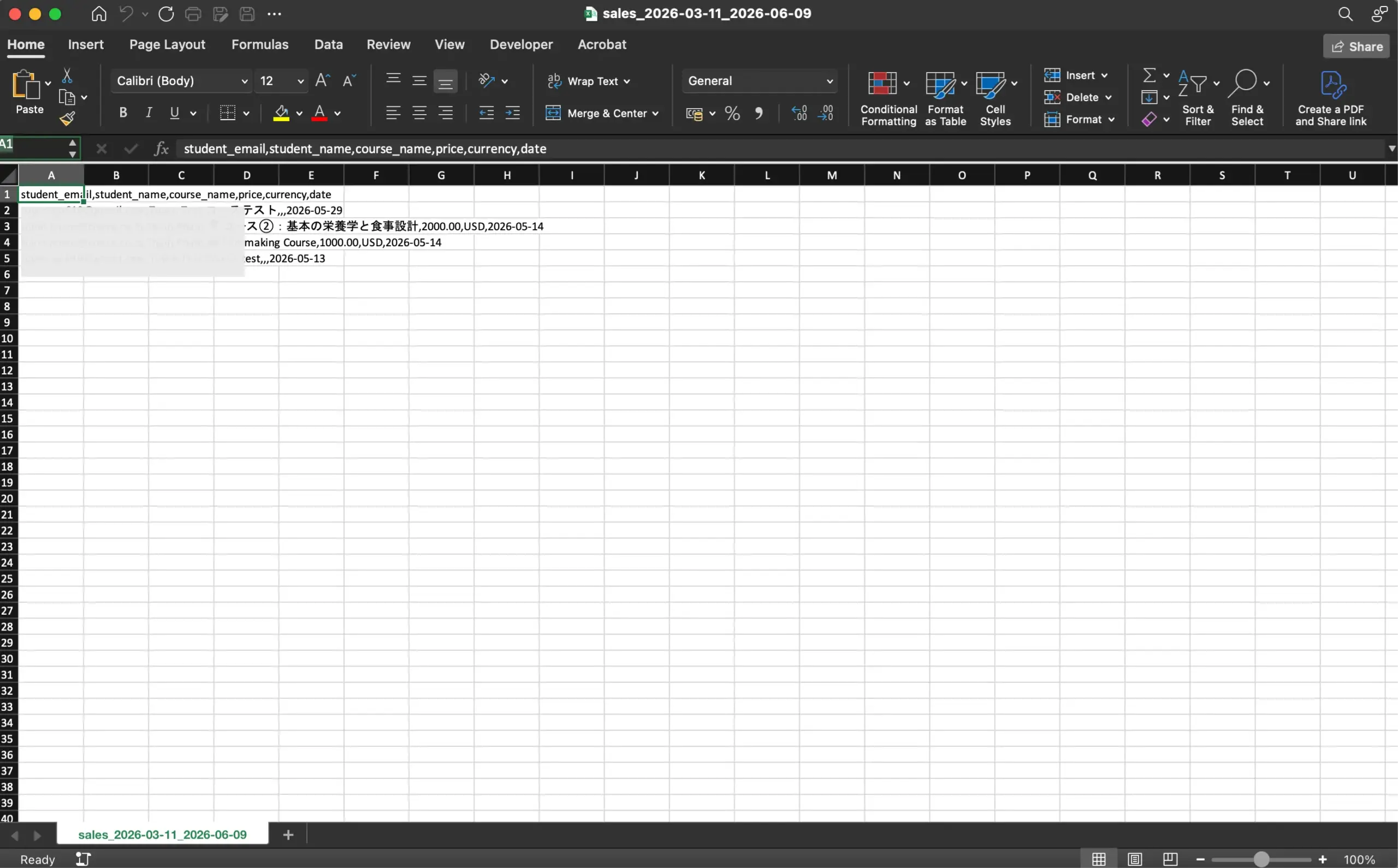Toggle bold formatting
Screen dimensions: 1398x868
(122, 113)
